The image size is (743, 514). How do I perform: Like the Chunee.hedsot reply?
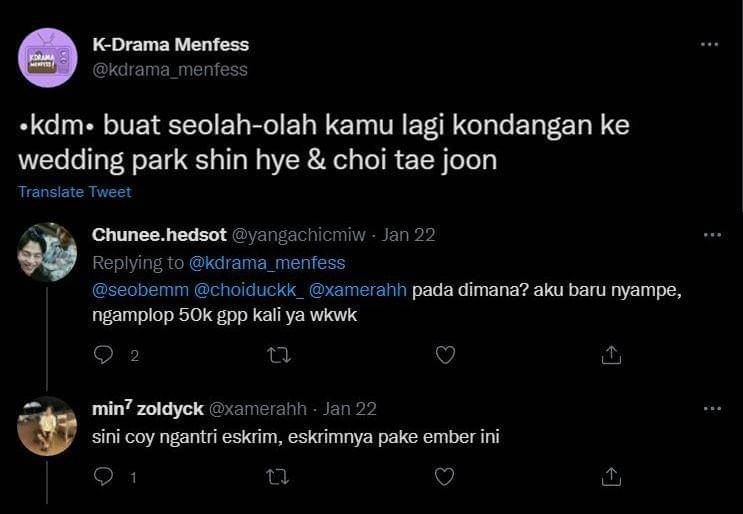click(446, 355)
